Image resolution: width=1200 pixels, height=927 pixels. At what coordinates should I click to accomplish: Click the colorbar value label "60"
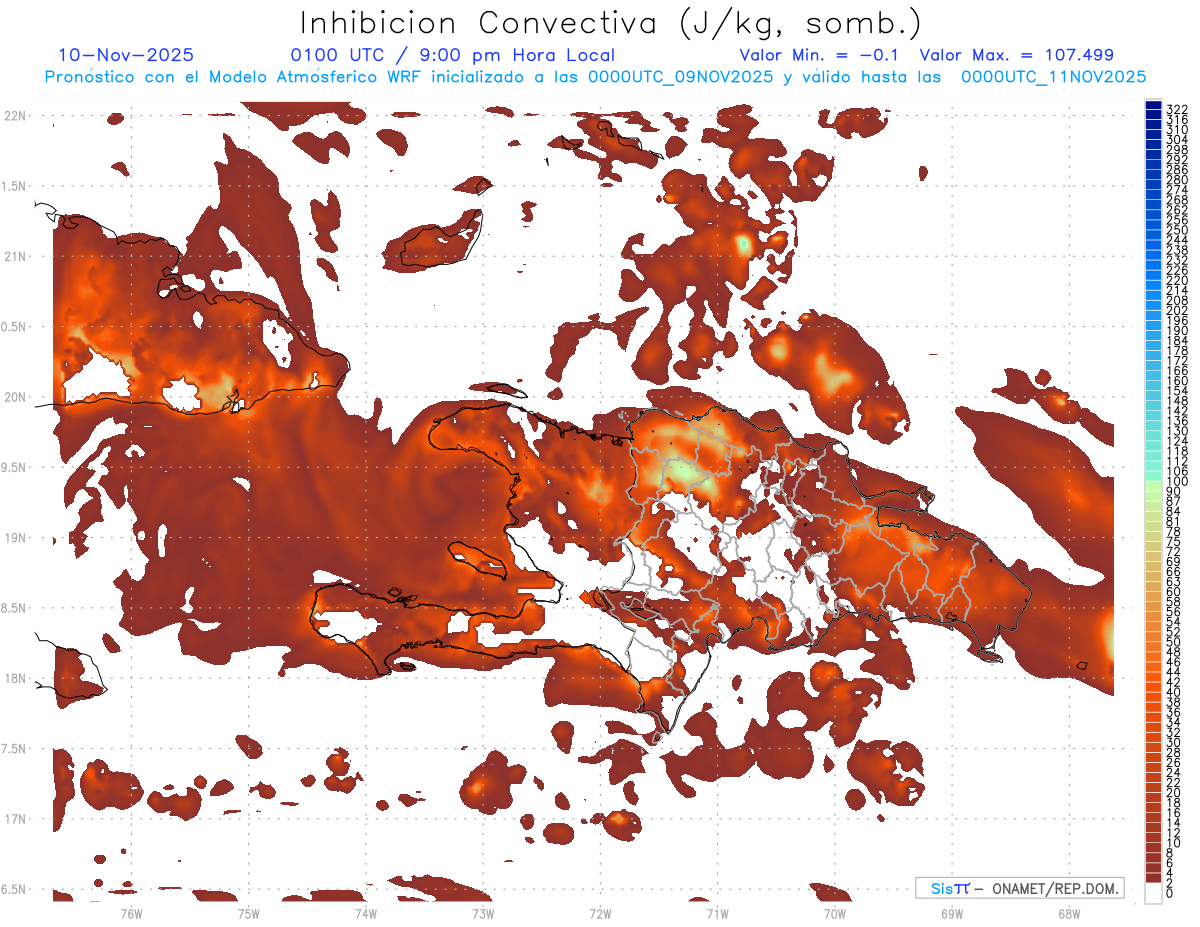(x=1174, y=591)
